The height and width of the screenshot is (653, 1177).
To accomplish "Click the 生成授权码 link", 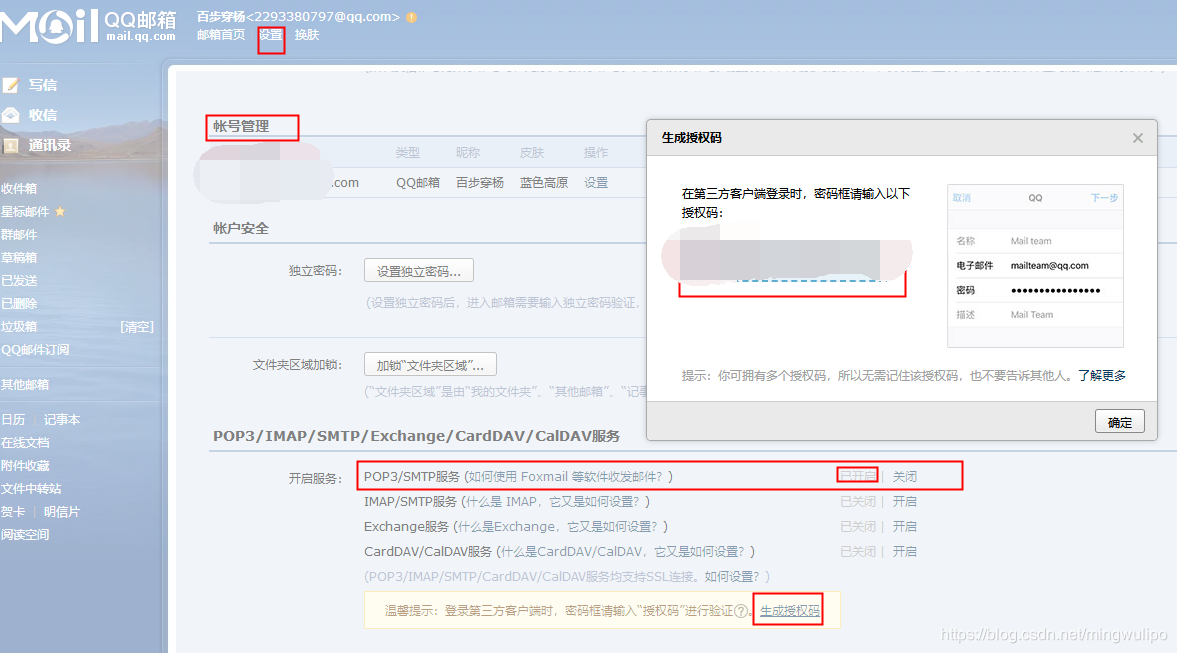I will [790, 611].
